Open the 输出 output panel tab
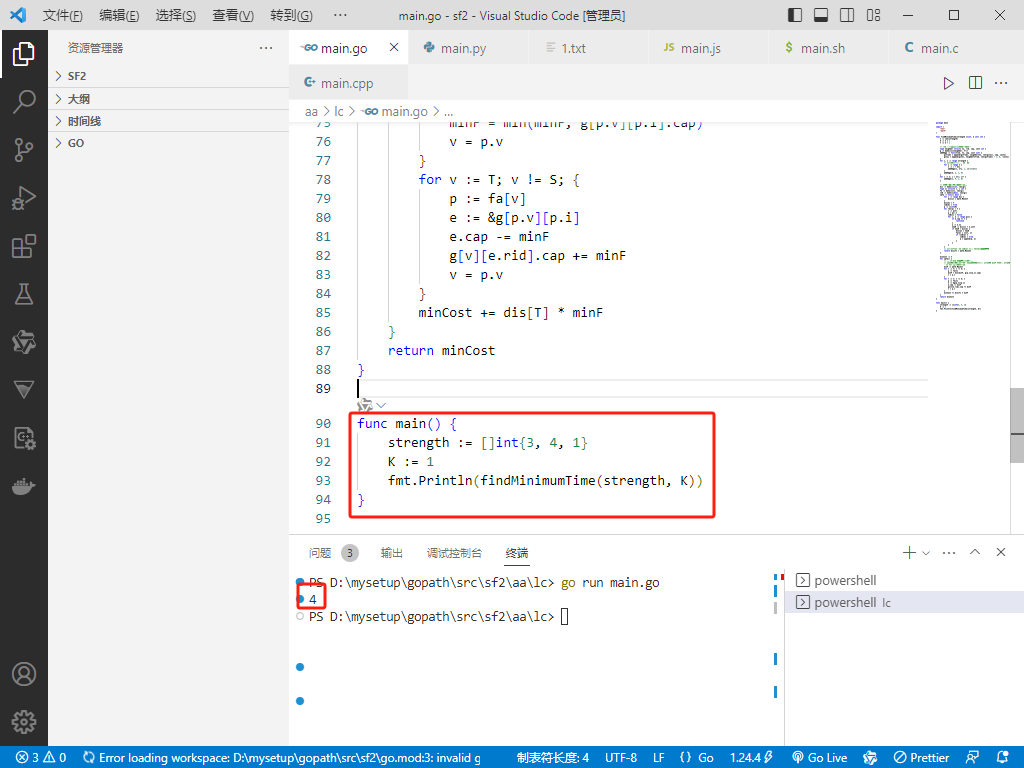Screen dimensions: 1024x768 (x=392, y=553)
